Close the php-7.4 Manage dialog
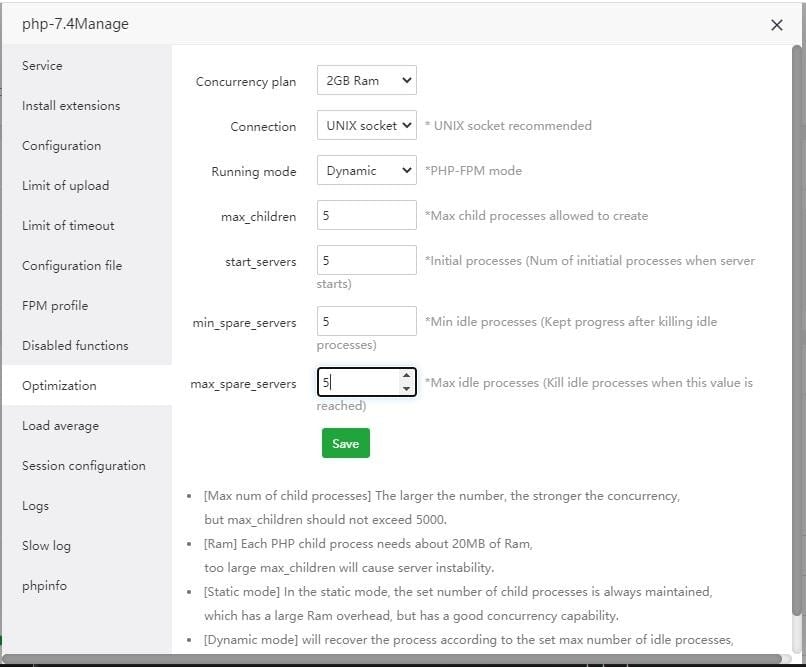The height and width of the screenshot is (667, 806). 777,25
